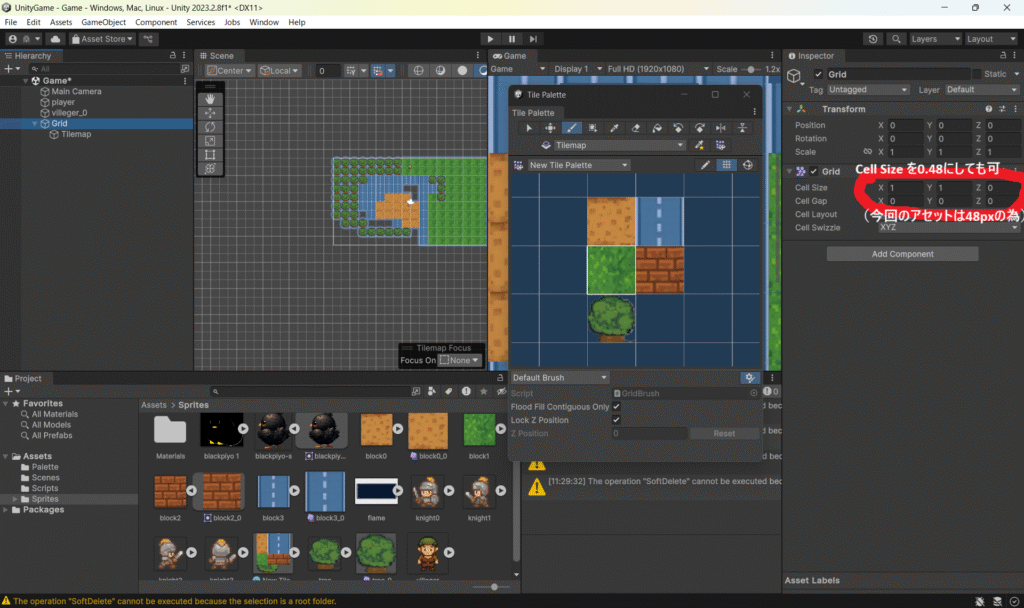Select the Move tool in Scene toolbar
The image size is (1024, 608).
pos(210,113)
